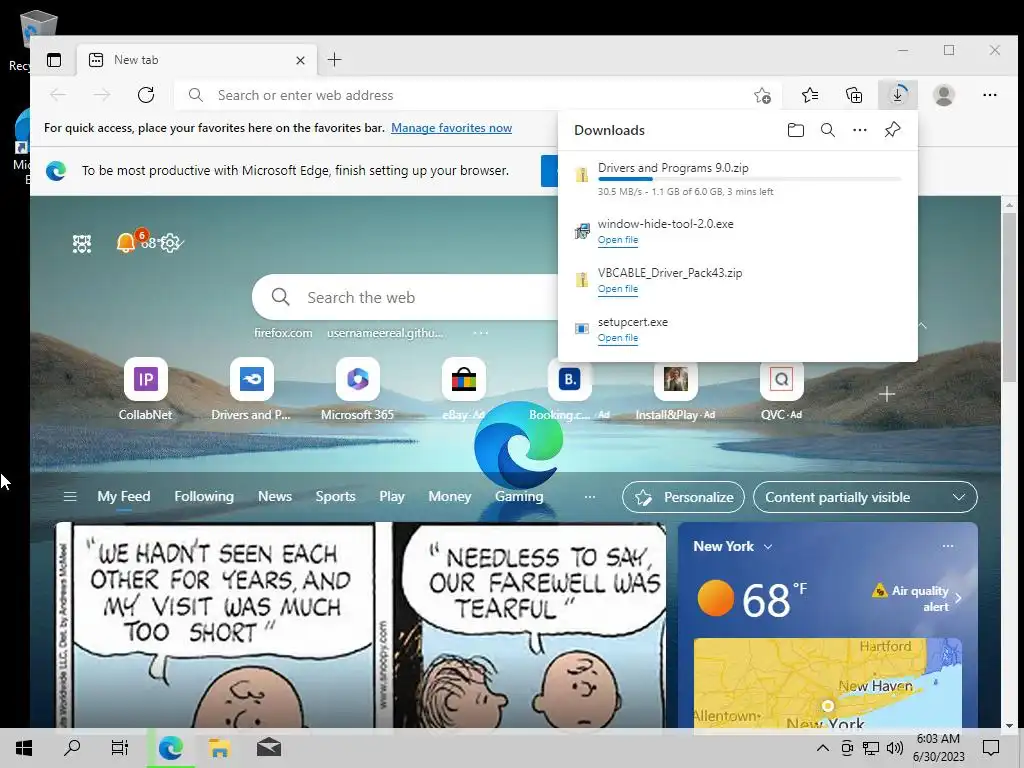Click window-hide-tool-2.0.exe file name
Screen dimensions: 1024x768
665,223
